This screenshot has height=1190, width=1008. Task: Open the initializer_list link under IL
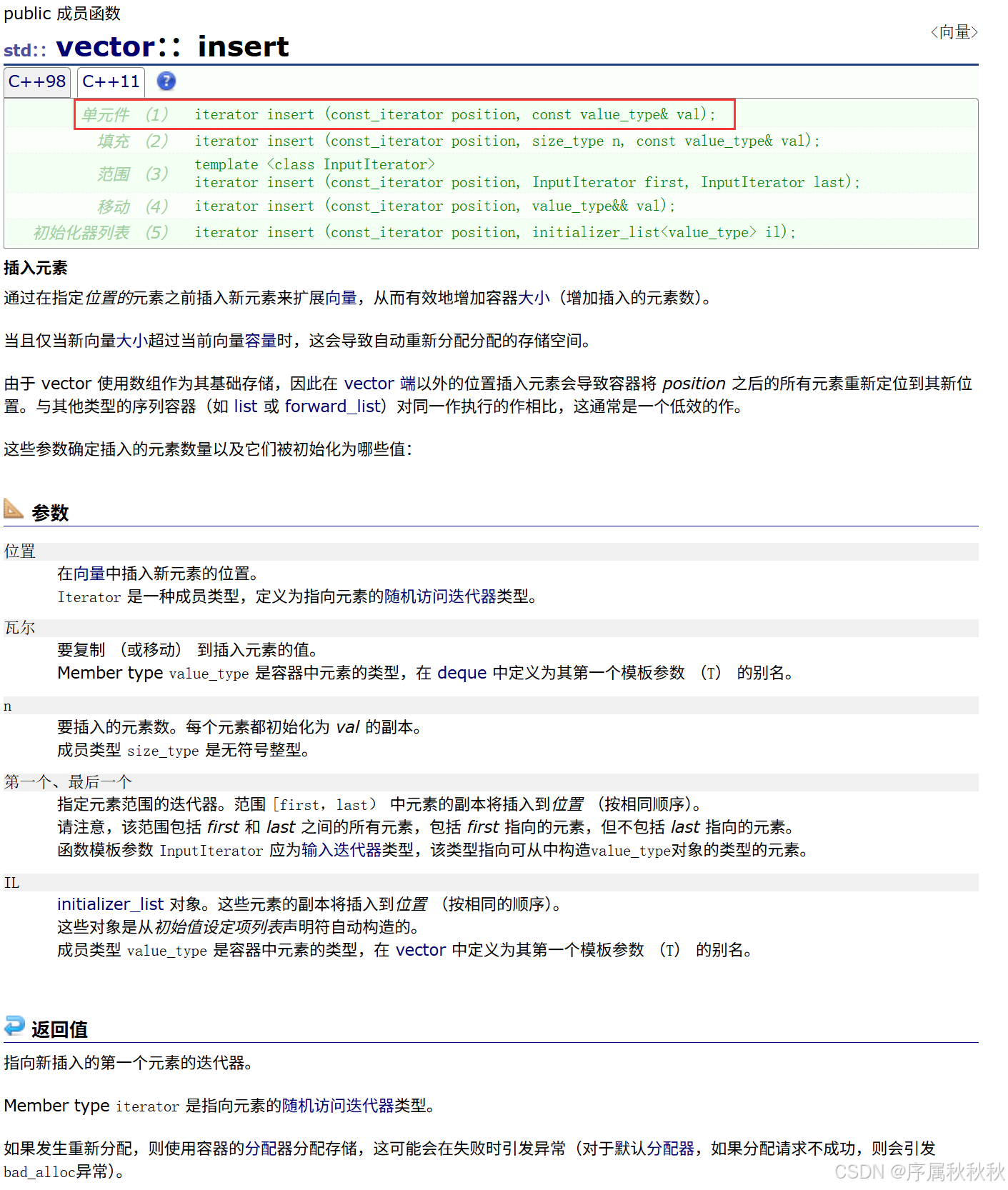(x=111, y=904)
